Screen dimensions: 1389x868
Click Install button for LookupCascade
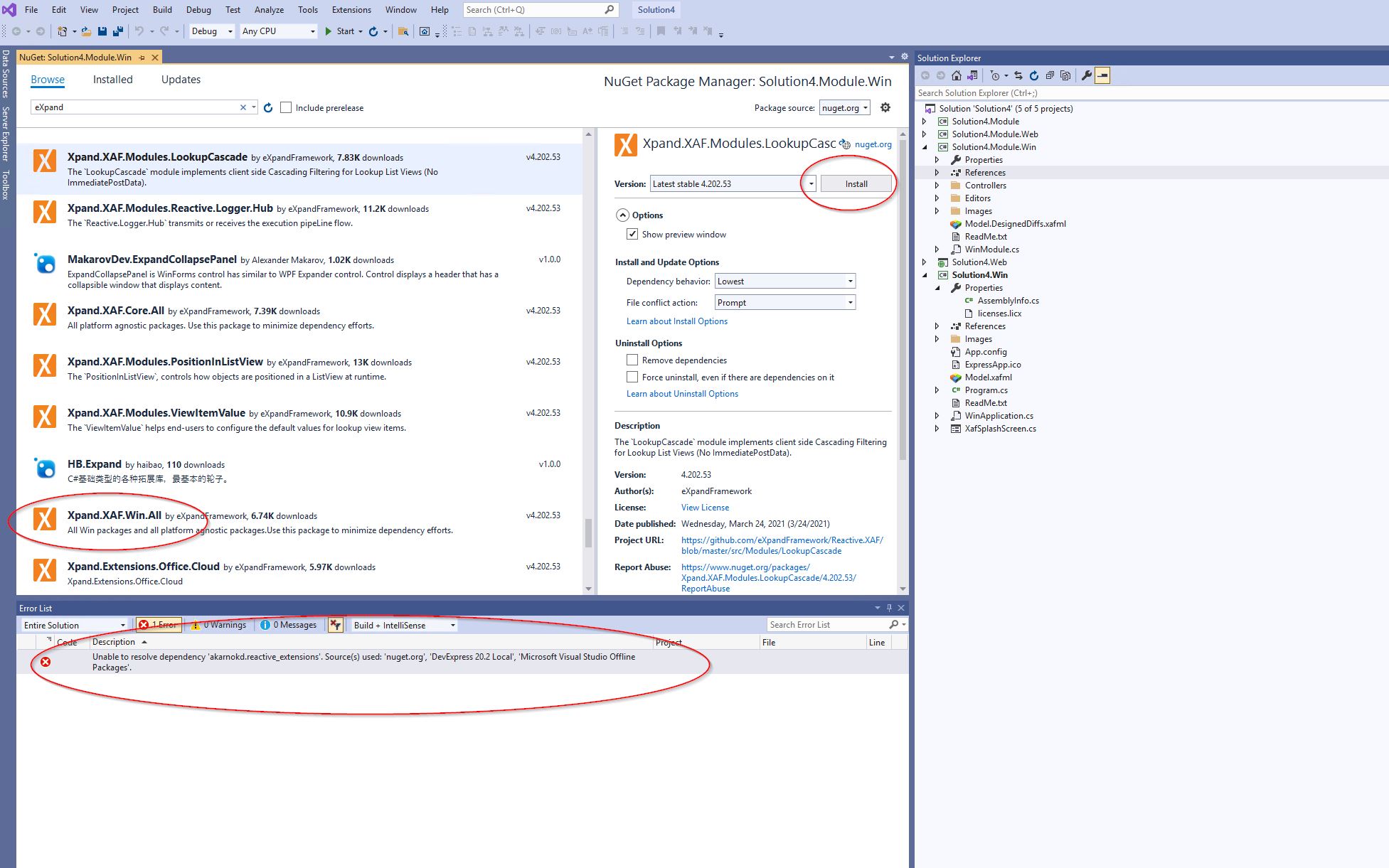856,183
